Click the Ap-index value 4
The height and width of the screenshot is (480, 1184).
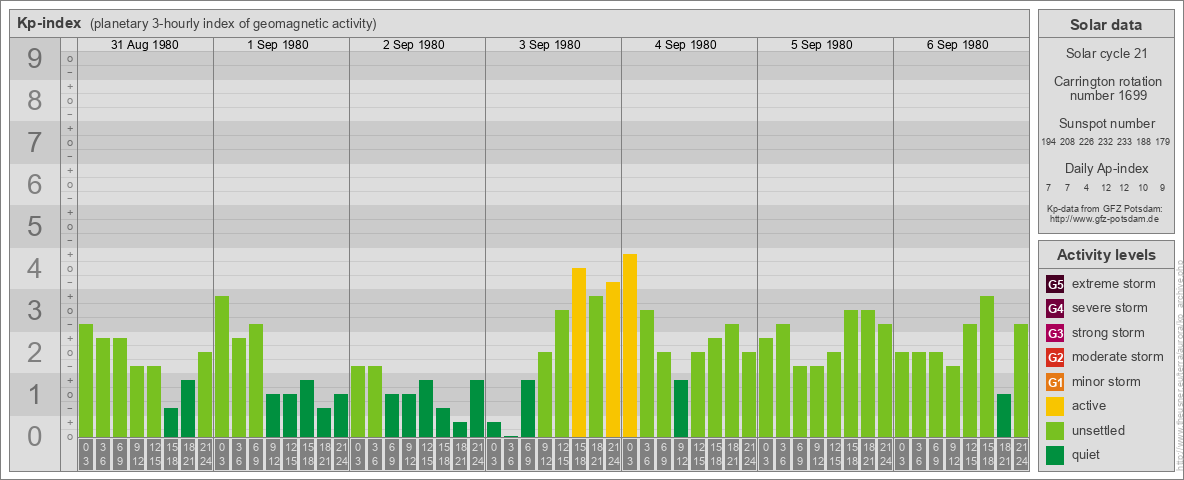(1086, 187)
